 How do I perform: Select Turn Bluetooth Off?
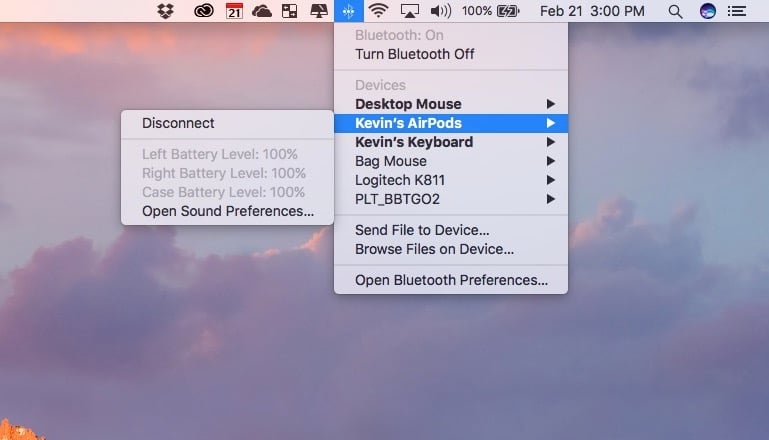[451, 54]
